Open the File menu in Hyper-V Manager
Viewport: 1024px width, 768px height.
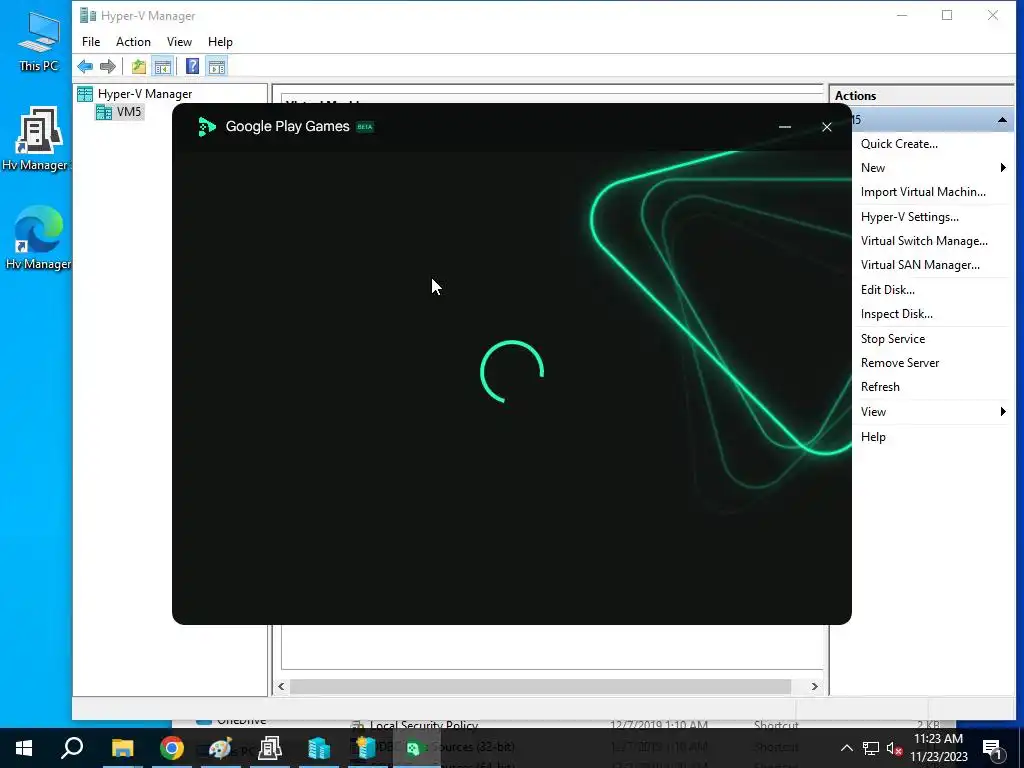(91, 42)
